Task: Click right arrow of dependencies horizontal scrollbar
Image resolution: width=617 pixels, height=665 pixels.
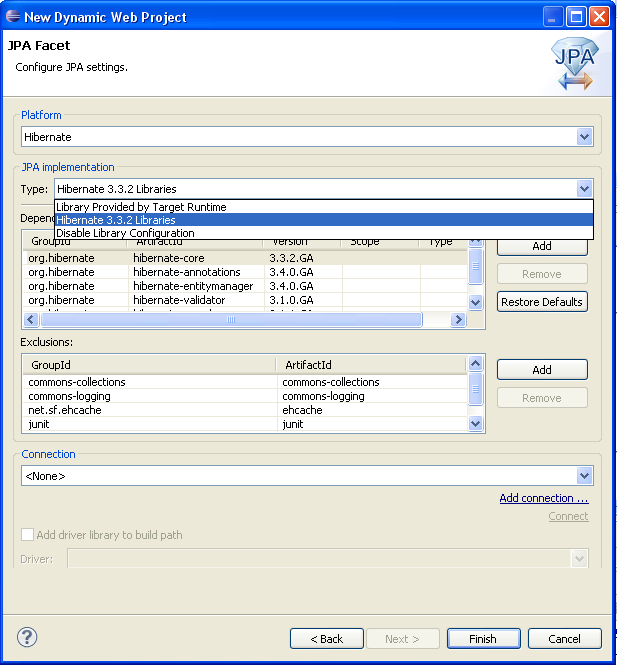Action: pyautogui.click(x=458, y=319)
